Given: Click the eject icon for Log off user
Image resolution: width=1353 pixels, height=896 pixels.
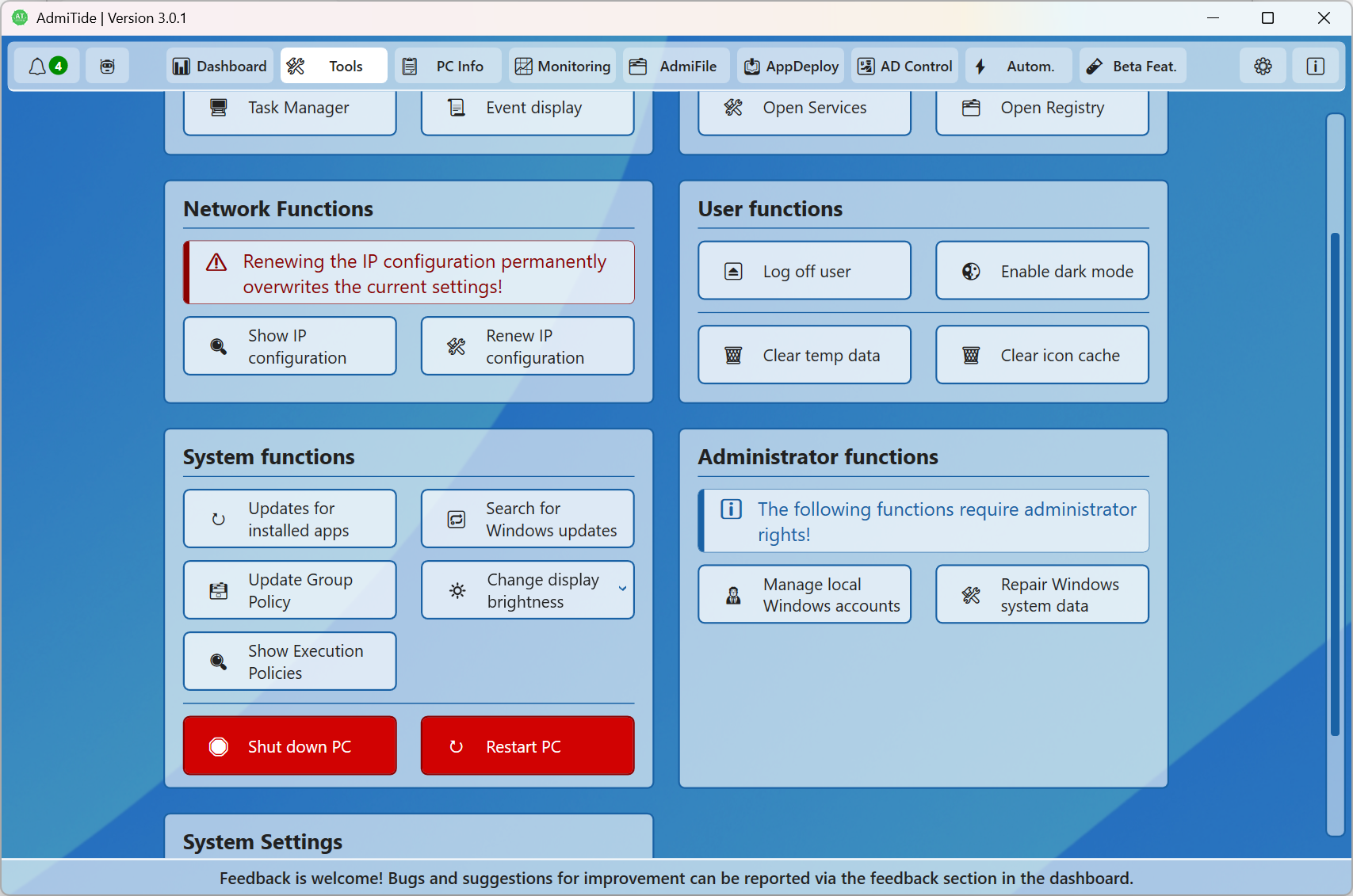Looking at the screenshot, I should click(x=733, y=272).
